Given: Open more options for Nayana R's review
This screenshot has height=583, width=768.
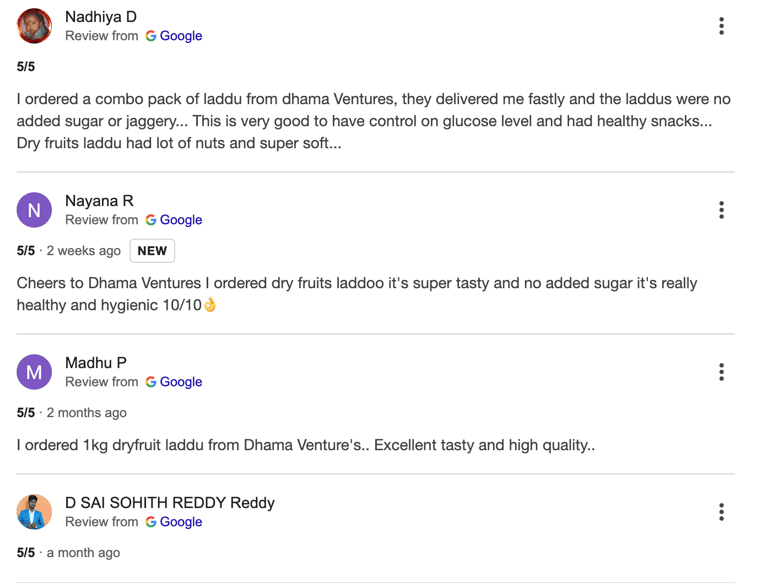Looking at the screenshot, I should [721, 210].
